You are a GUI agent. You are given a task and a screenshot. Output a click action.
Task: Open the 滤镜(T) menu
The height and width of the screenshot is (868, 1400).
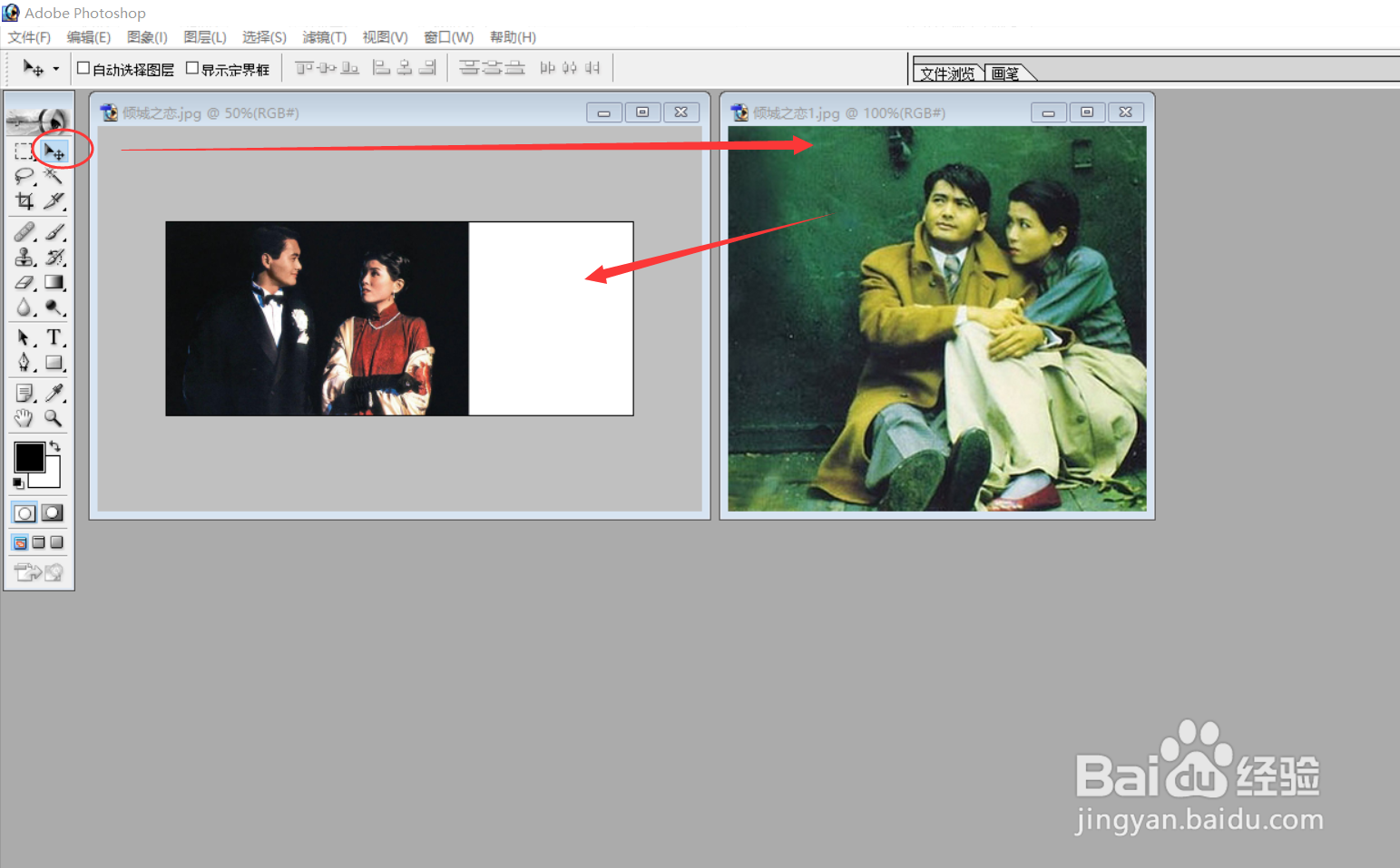pyautogui.click(x=324, y=37)
